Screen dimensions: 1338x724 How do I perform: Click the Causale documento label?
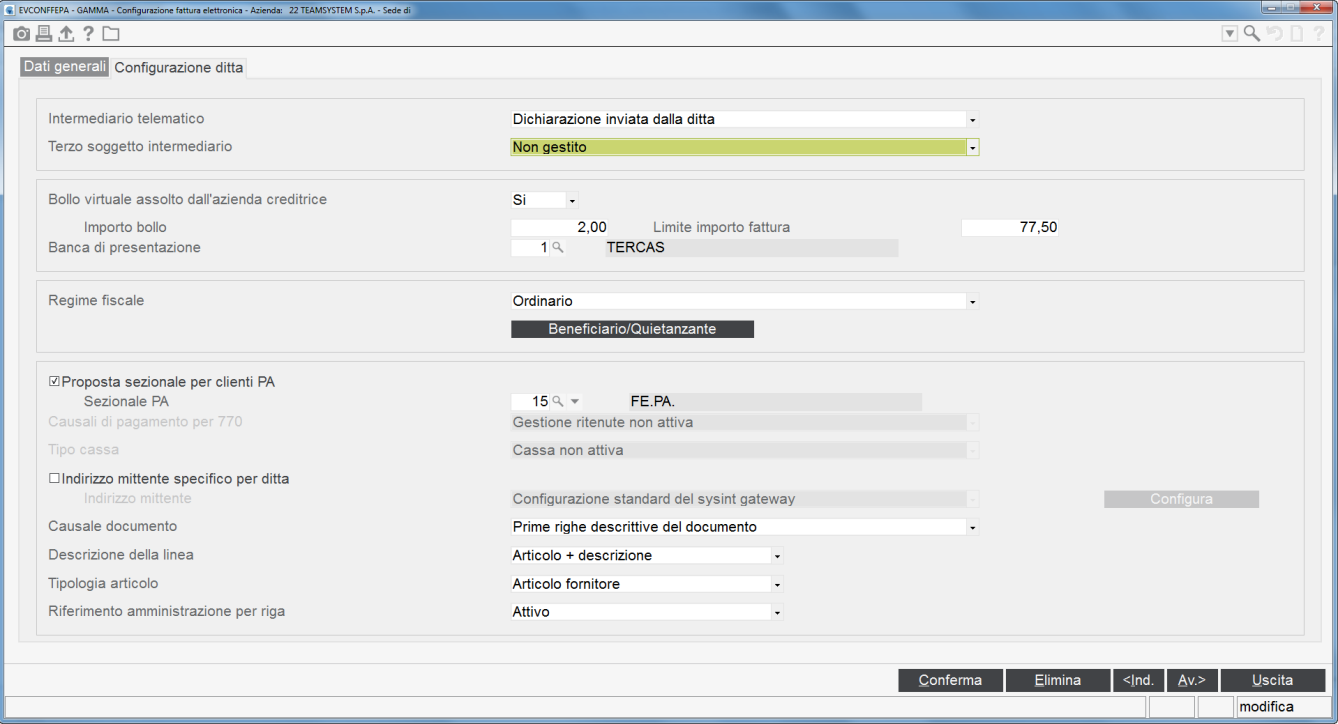(112, 526)
